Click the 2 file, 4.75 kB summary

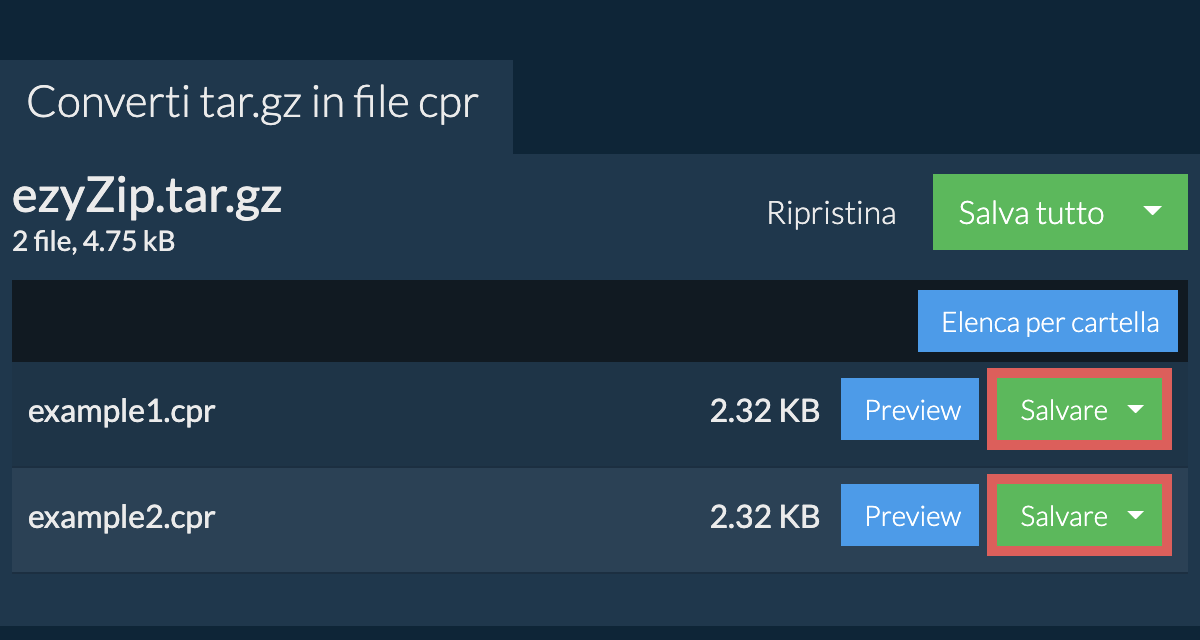[94, 241]
